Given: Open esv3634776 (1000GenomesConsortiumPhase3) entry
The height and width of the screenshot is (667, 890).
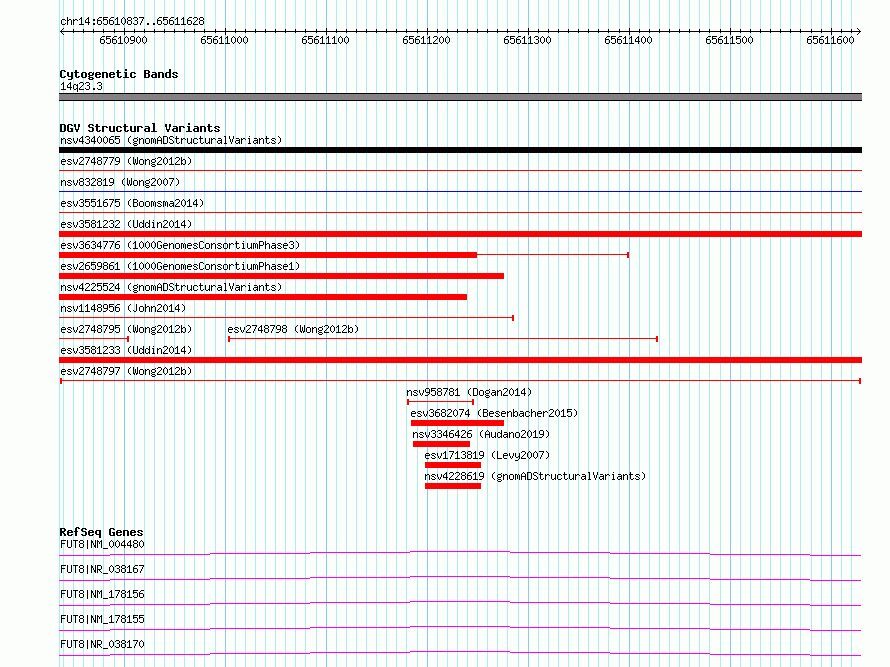Looking at the screenshot, I should click(x=180, y=245).
